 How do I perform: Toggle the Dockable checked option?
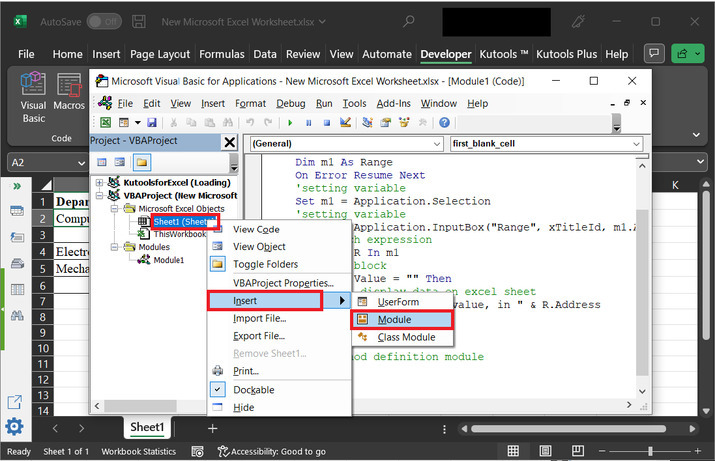(x=253, y=389)
